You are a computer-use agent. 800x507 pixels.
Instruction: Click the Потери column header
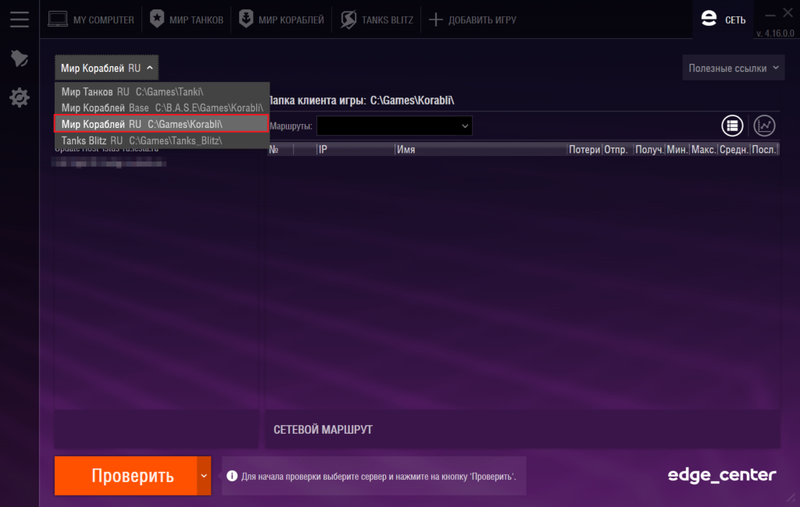584,149
